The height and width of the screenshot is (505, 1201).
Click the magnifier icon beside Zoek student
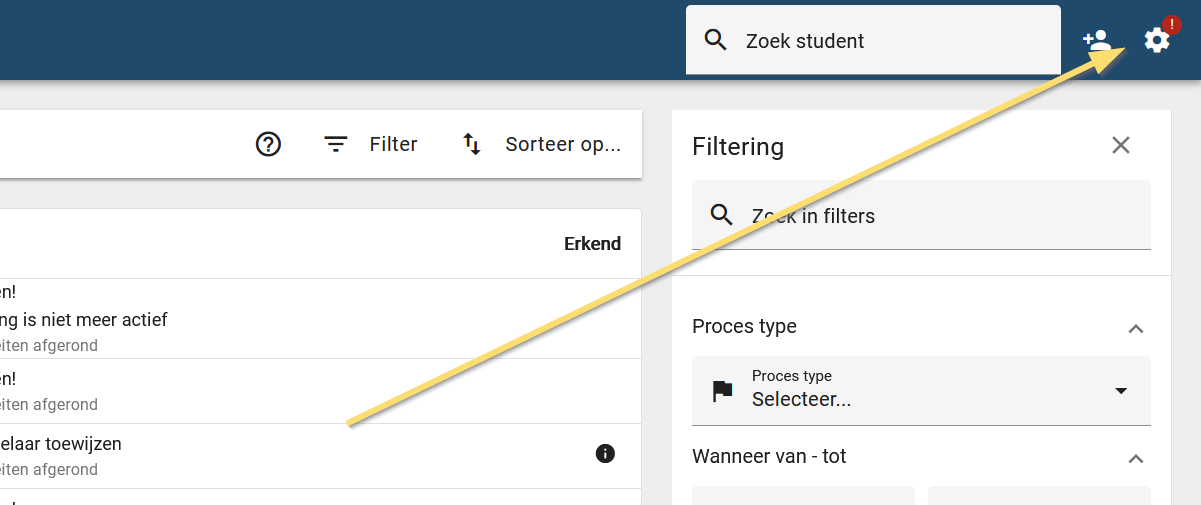(715, 40)
